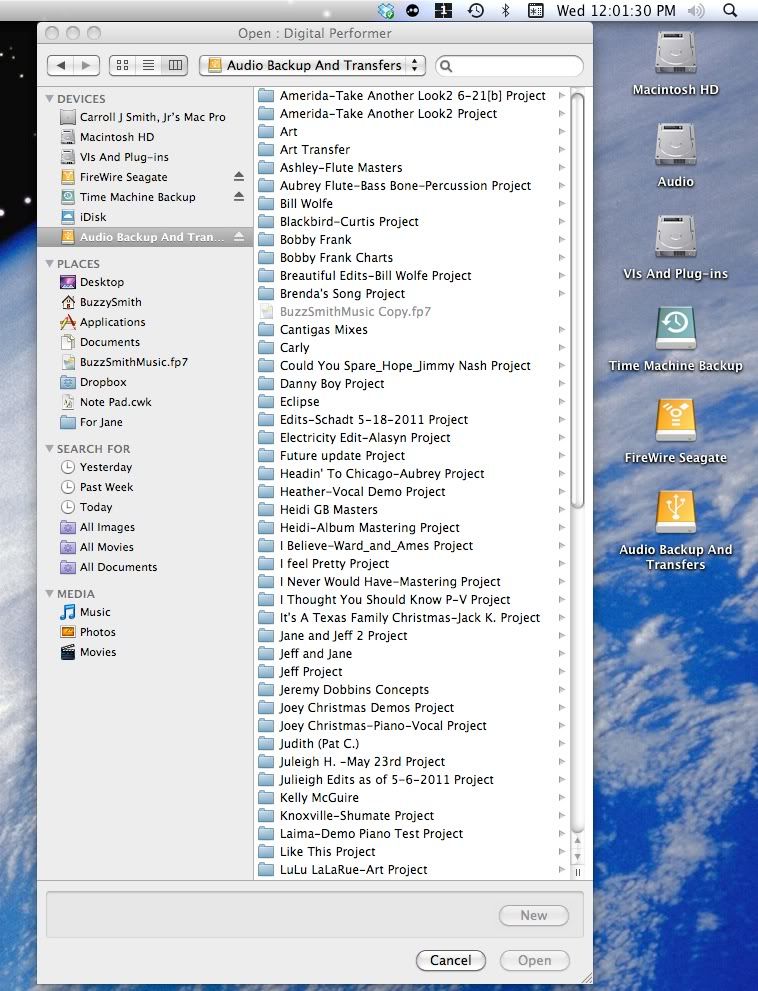Search for files from Past Week
The image size is (758, 991).
click(145, 487)
